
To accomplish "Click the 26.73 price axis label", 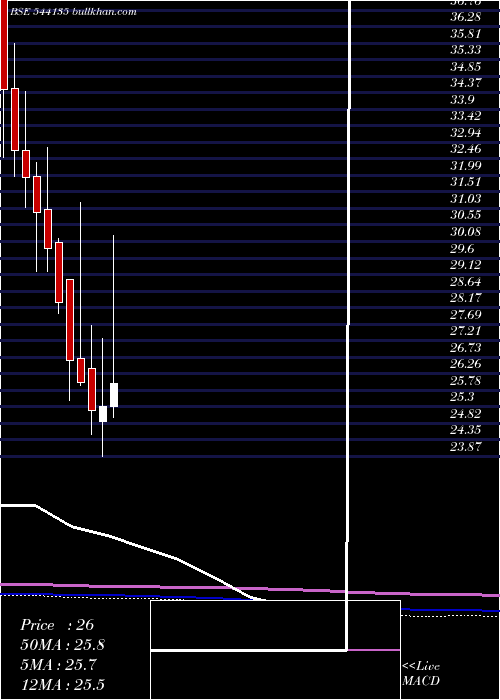I will point(466,347).
